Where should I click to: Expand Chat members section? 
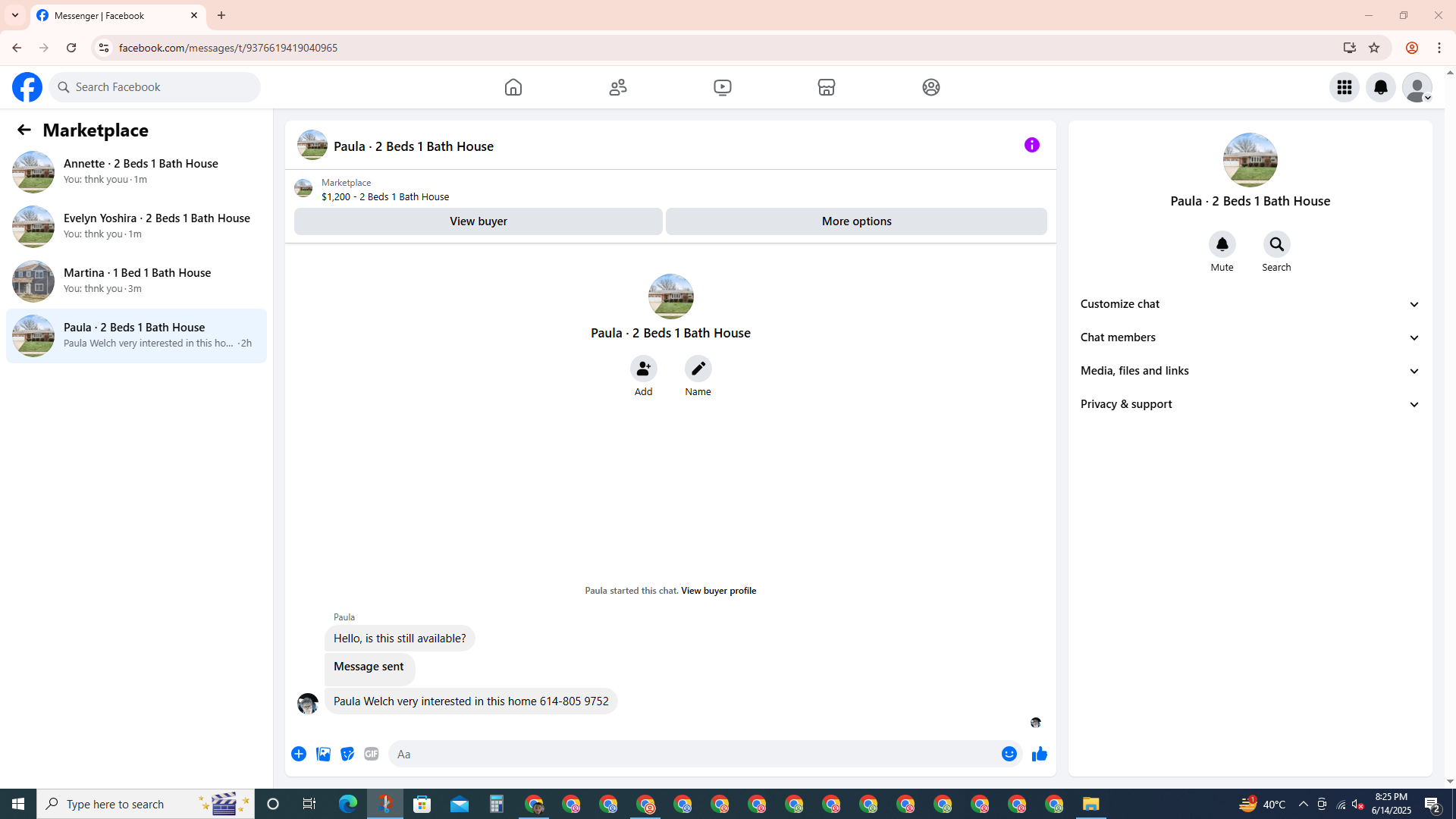1250,337
